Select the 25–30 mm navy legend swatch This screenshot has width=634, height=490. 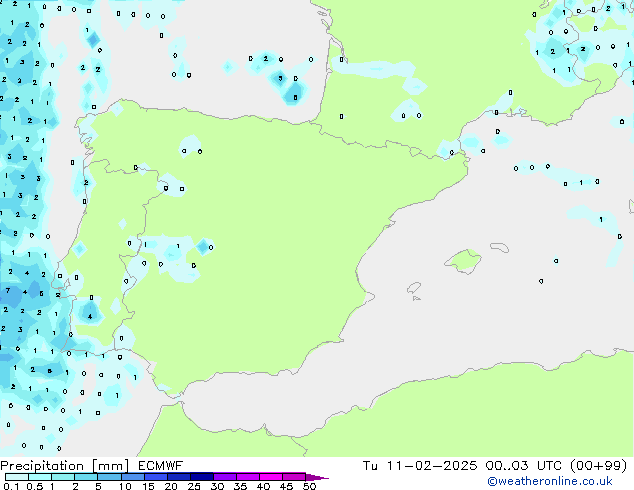click(201, 477)
